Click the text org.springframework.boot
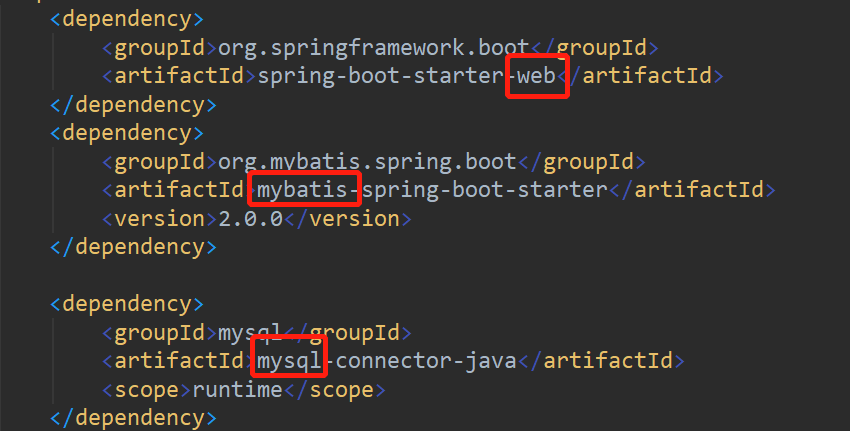 click(373, 48)
